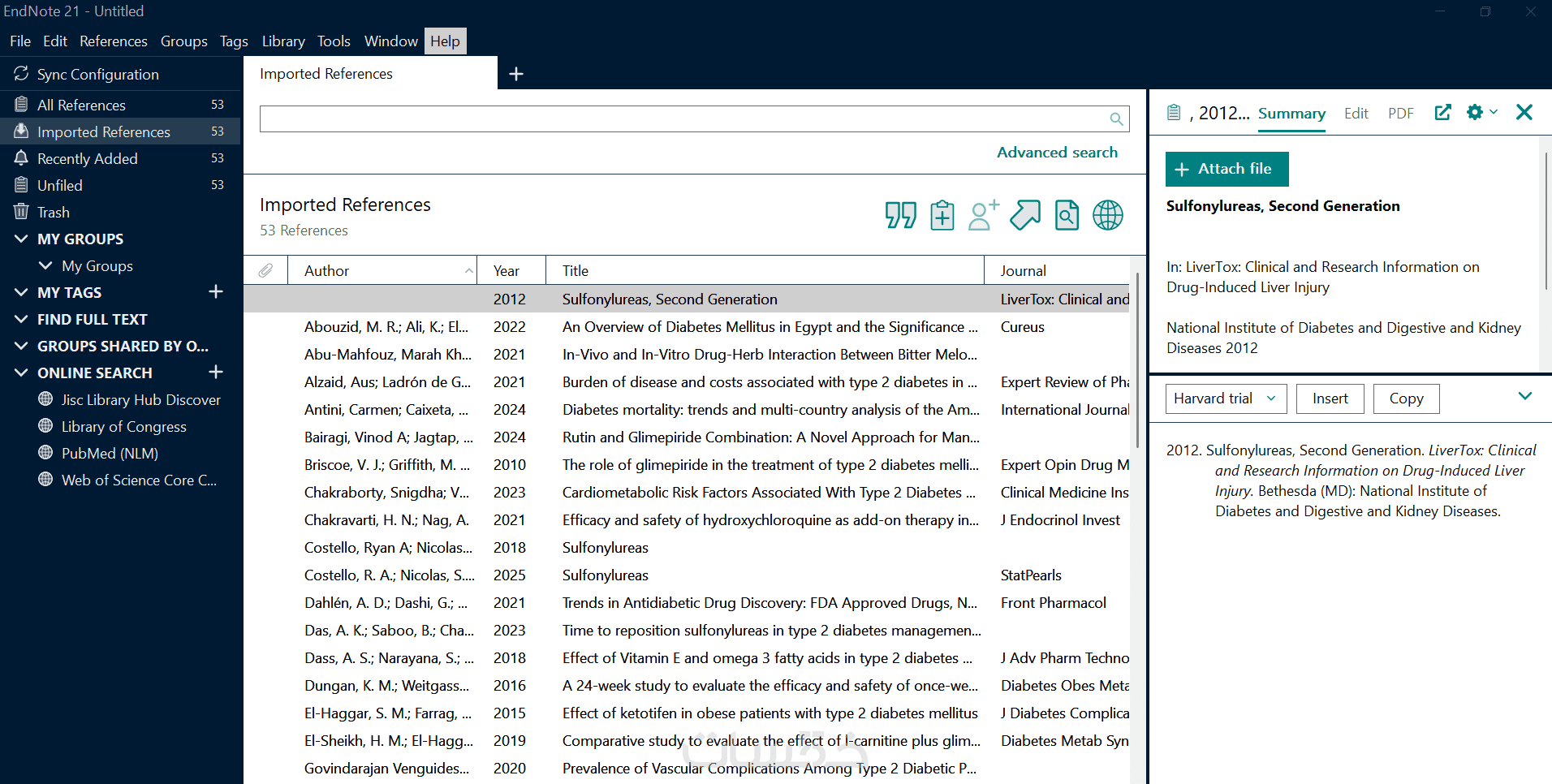Click the find full text document icon
This screenshot has width=1552, height=784.
pyautogui.click(x=1067, y=215)
